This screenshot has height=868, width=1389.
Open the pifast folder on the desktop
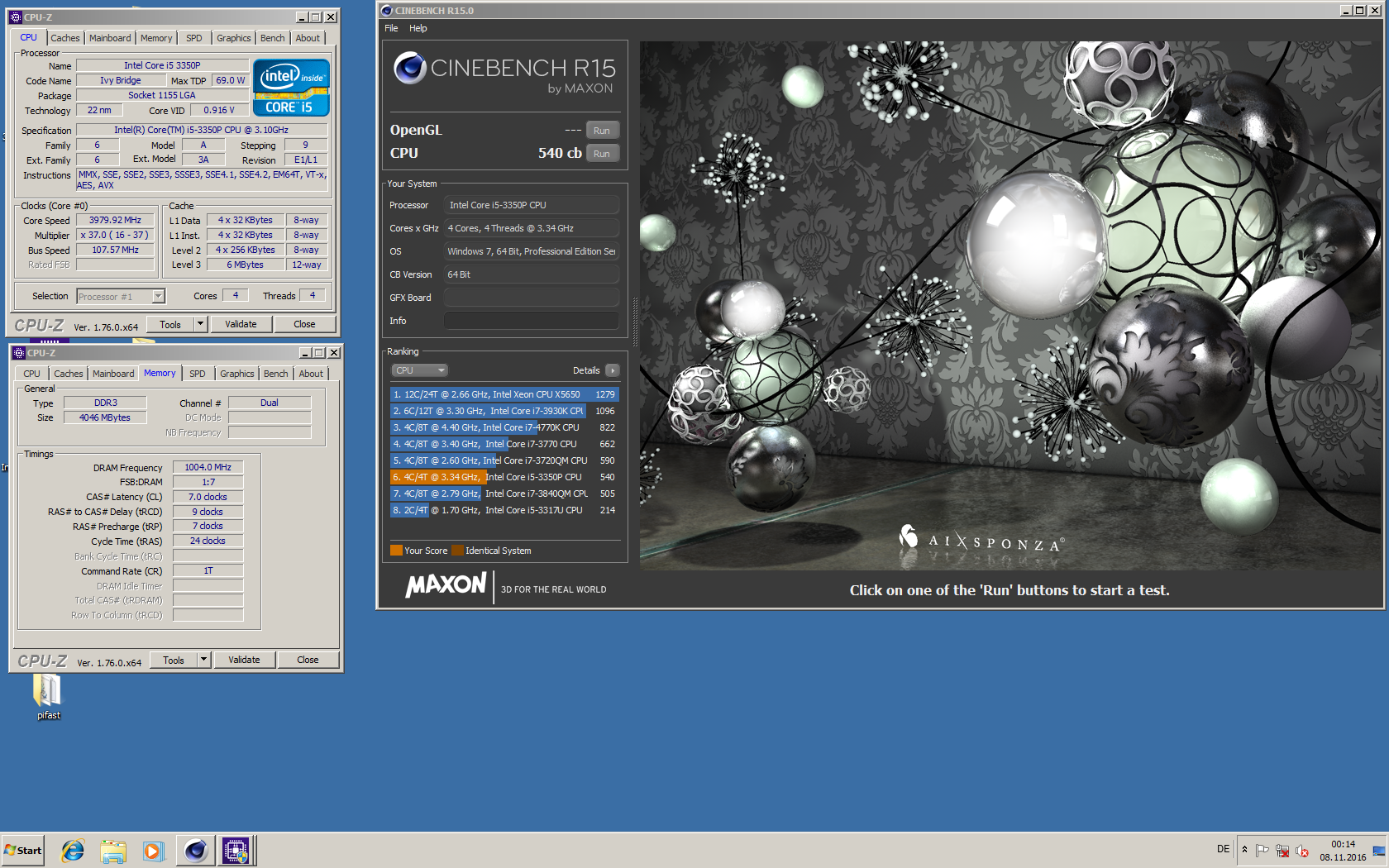tap(48, 697)
